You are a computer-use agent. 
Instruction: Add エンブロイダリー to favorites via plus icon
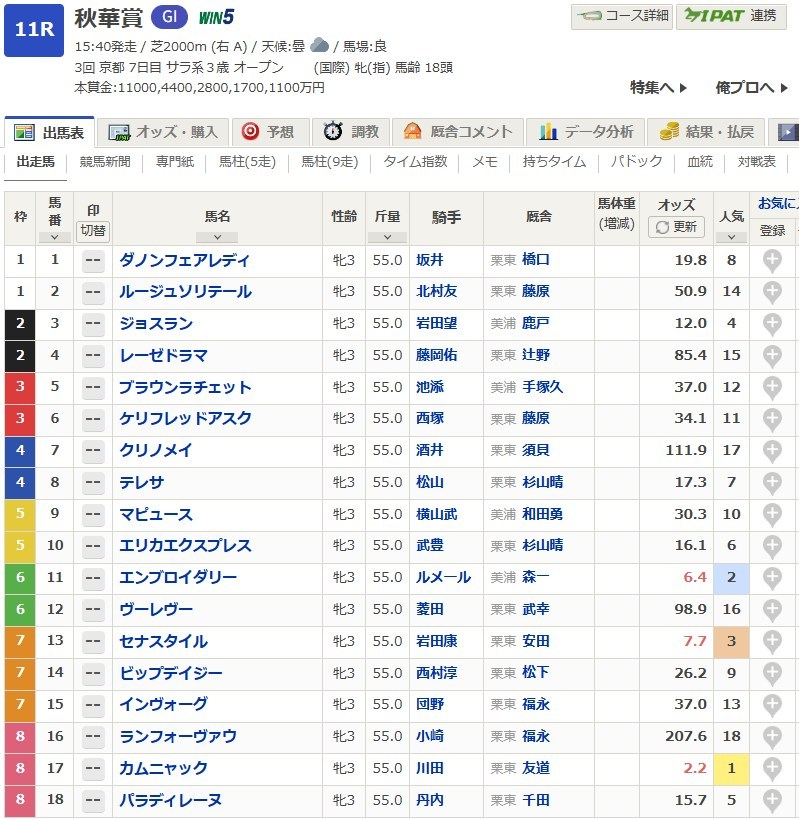pyautogui.click(x=772, y=577)
